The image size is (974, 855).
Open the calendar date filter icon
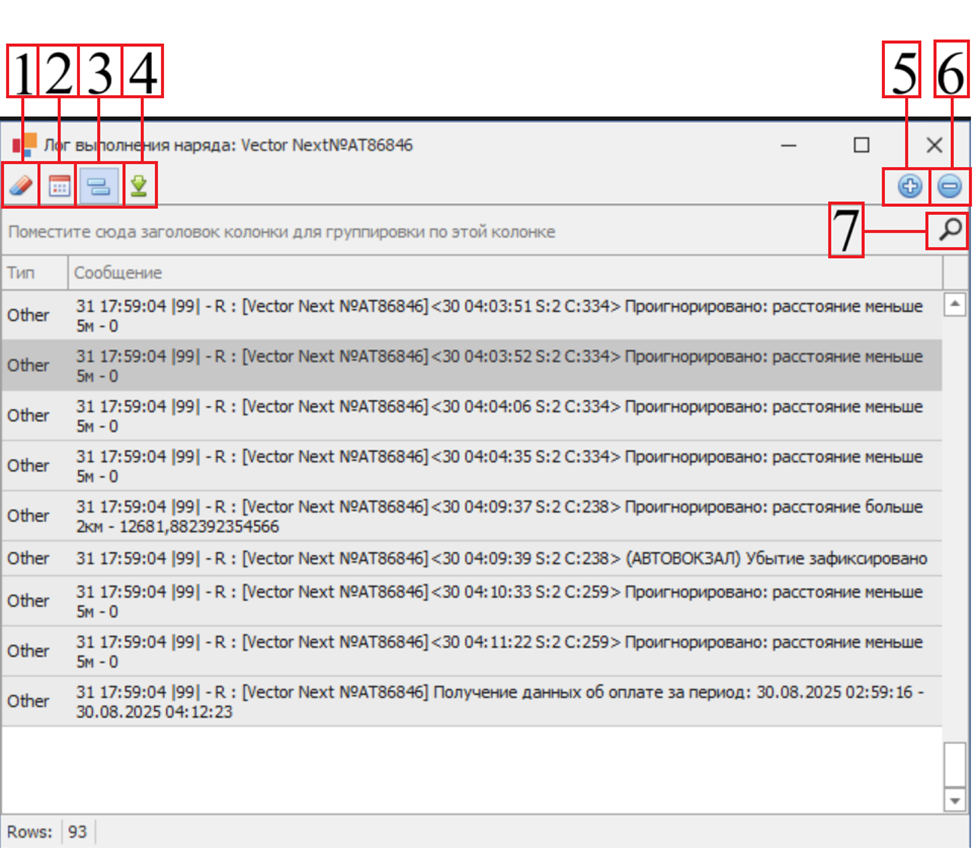click(x=60, y=186)
